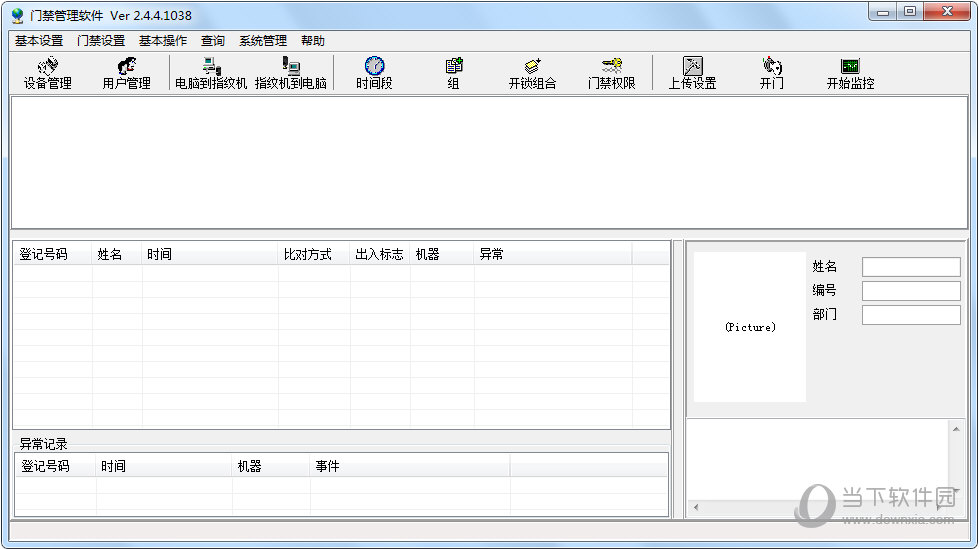Click the 时间 column header in main table

(210, 254)
